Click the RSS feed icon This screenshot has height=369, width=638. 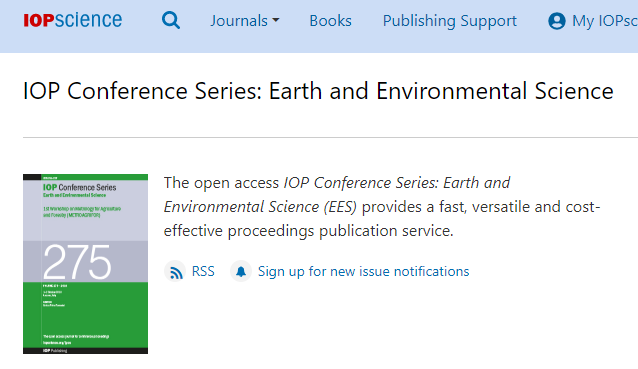tap(175, 271)
